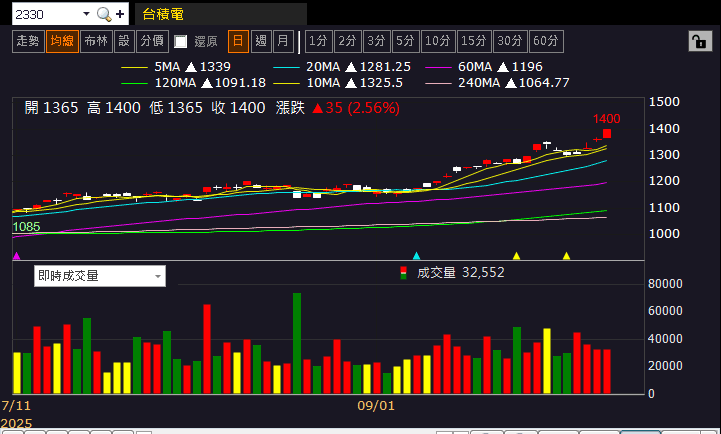721x434 pixels.
Task: Switch to the 分價 price distribution tab
Action: pos(152,41)
